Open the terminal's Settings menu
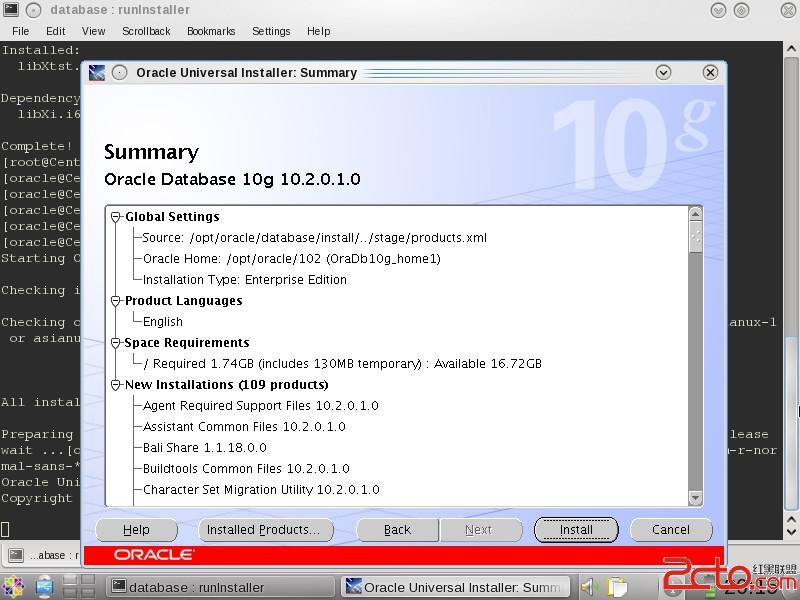Screen dimensions: 800x600 click(x=271, y=31)
